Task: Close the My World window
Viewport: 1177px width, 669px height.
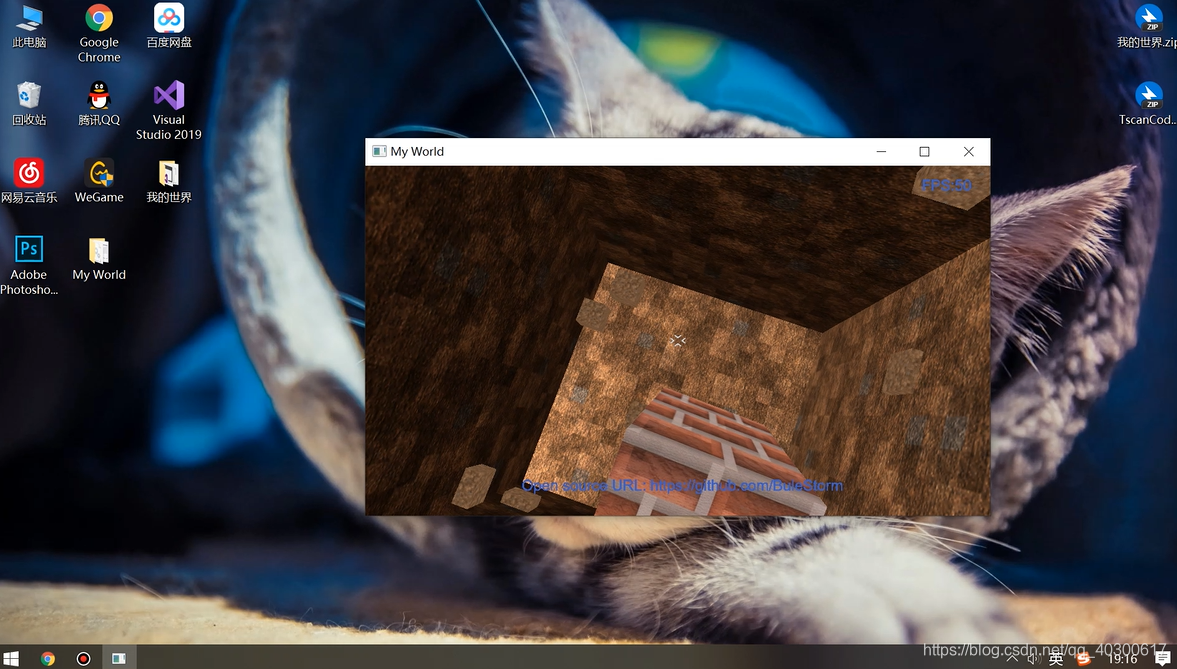Action: pyautogui.click(x=968, y=152)
